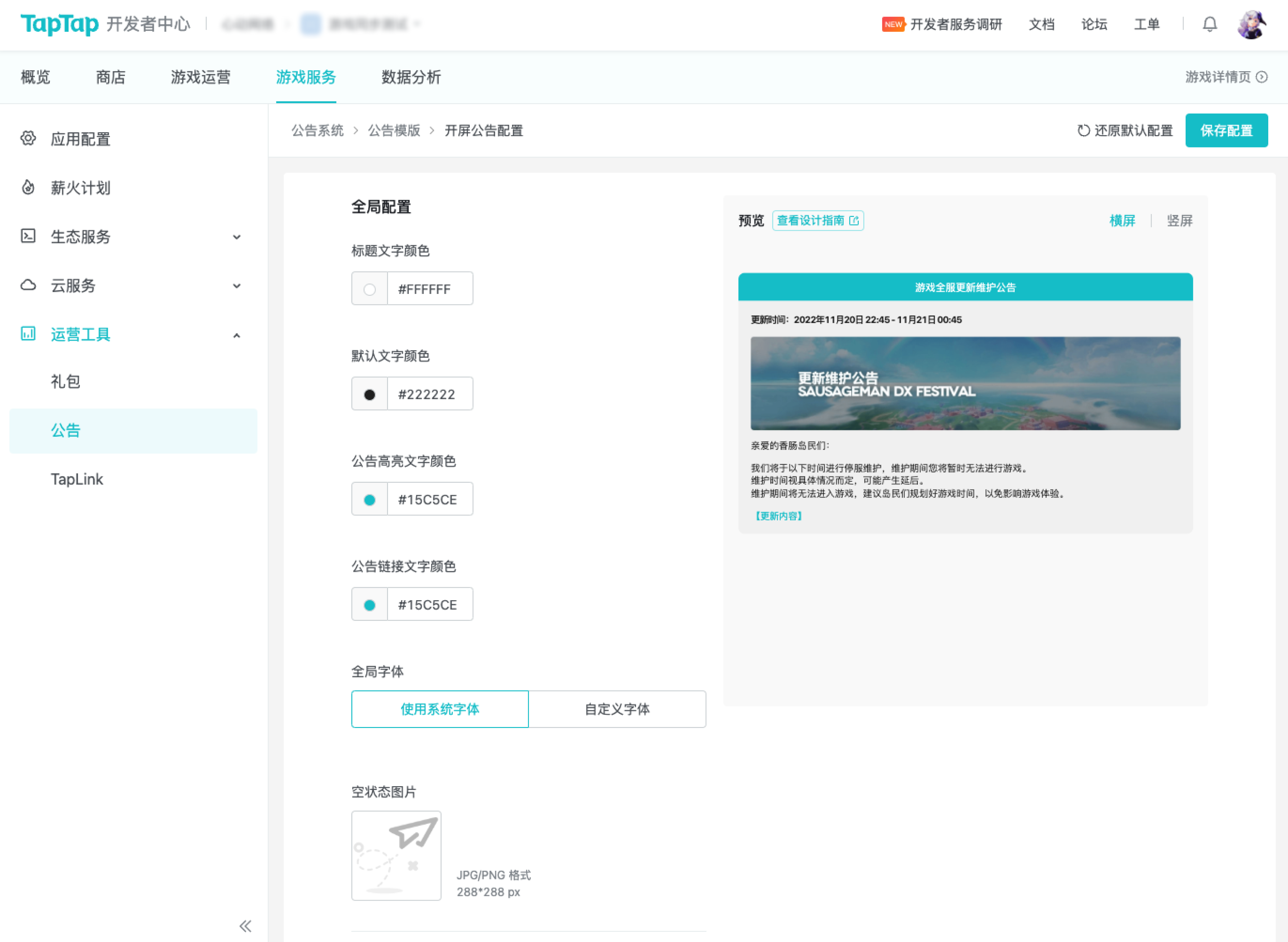Viewport: 1288px width, 942px height.
Task: Click the 游戏全服更新维护公告 preview title
Action: [965, 287]
